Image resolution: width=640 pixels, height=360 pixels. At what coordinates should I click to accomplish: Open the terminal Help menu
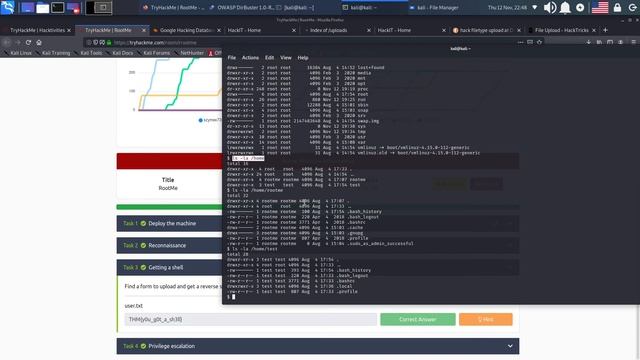303,58
